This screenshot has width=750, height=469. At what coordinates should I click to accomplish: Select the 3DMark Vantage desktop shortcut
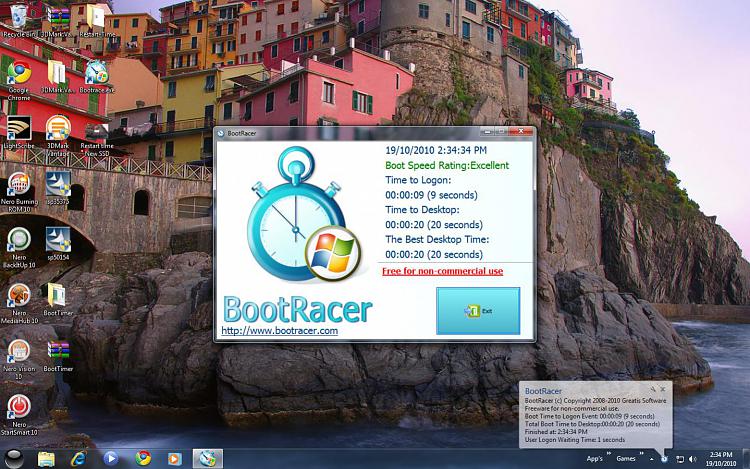pos(58,136)
